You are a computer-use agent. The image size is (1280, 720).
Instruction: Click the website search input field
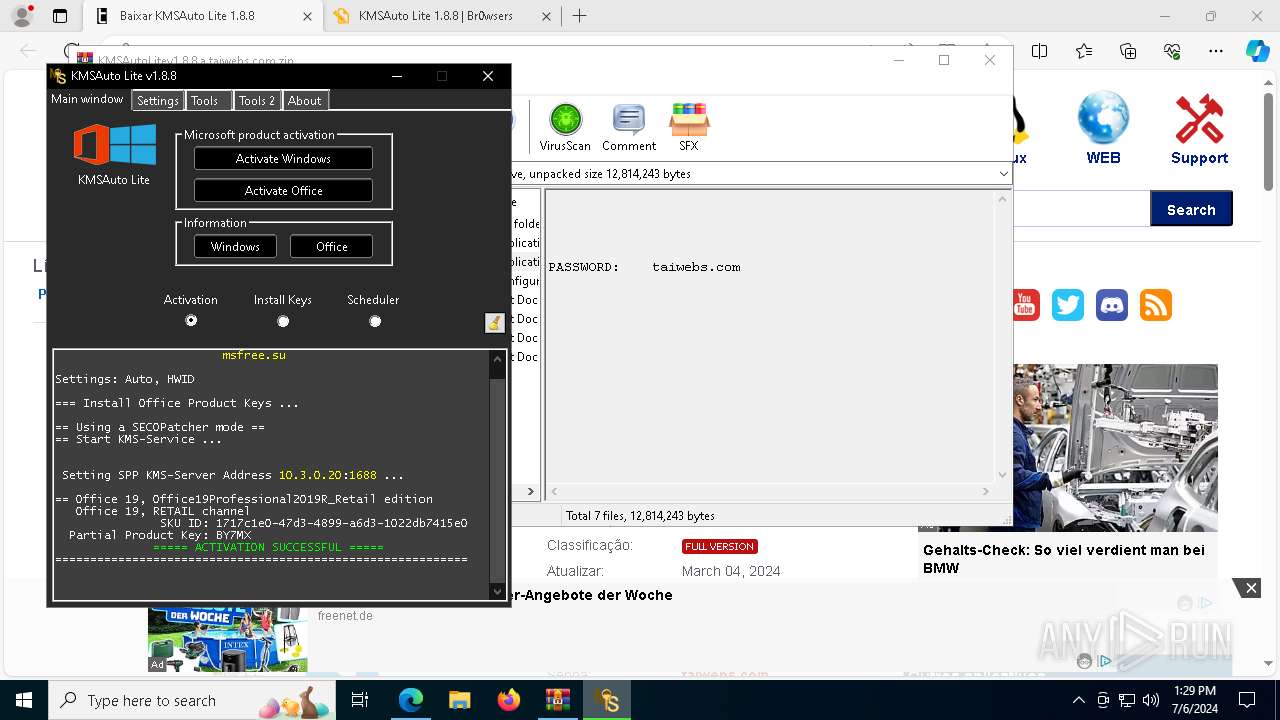pyautogui.click(x=1080, y=209)
